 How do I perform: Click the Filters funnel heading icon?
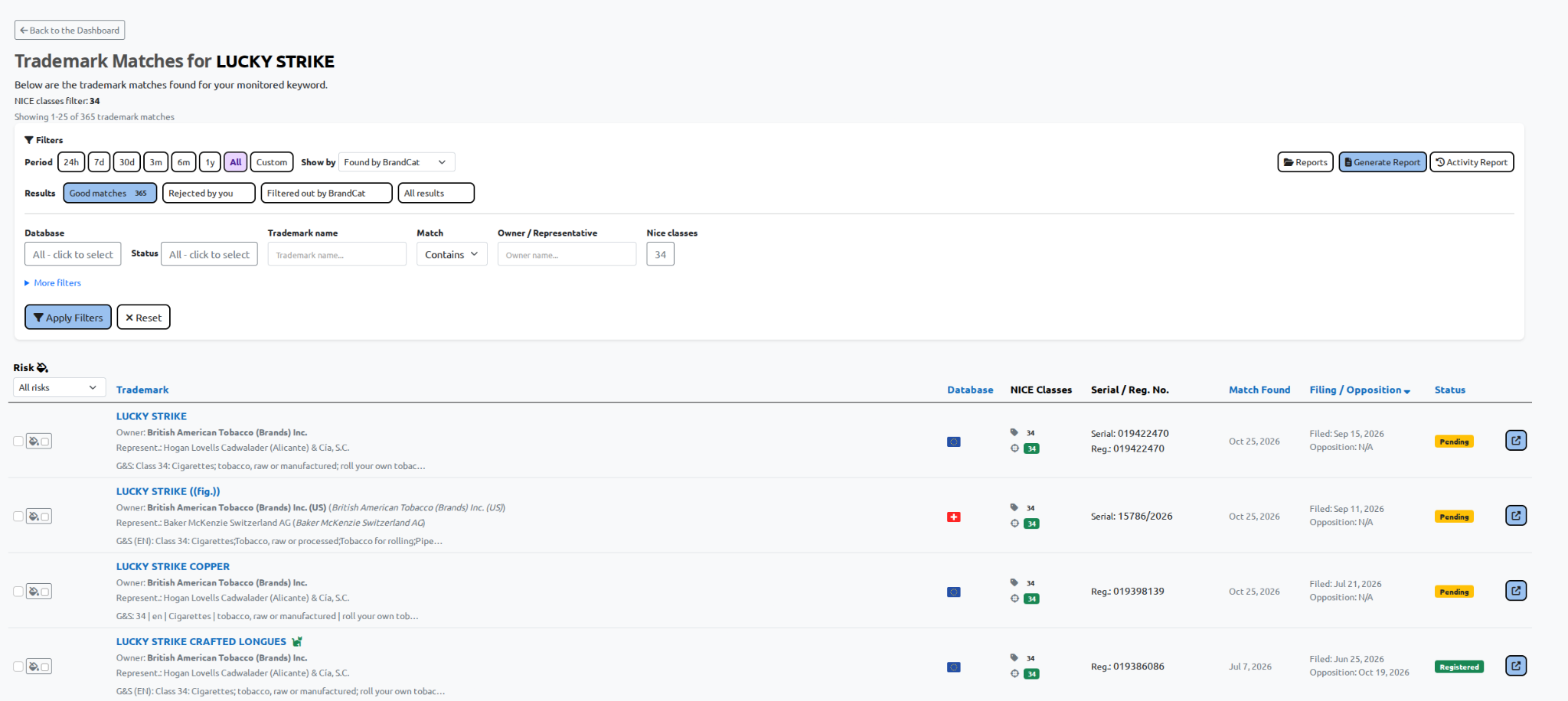[29, 140]
